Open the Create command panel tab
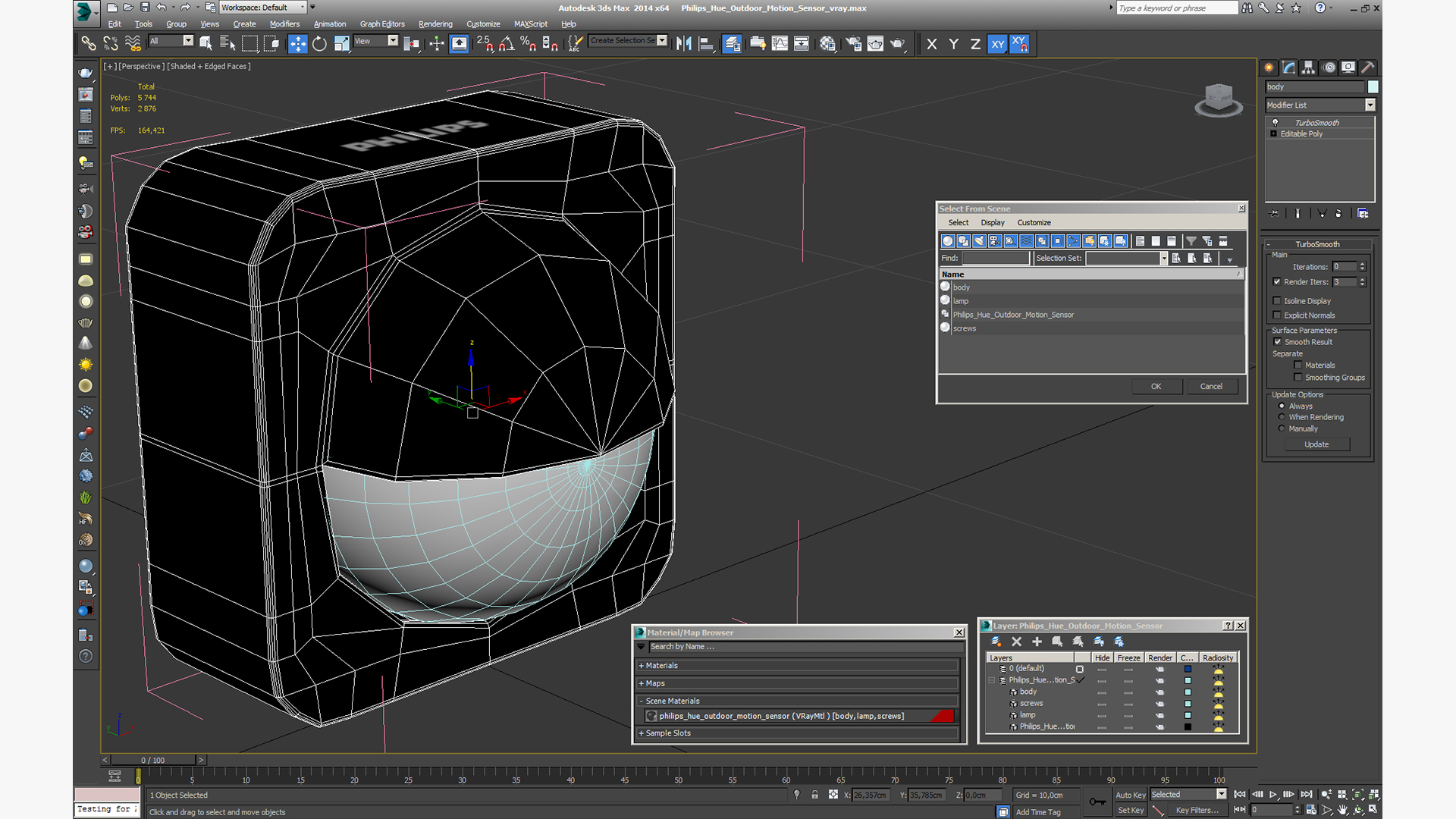 tap(1269, 67)
